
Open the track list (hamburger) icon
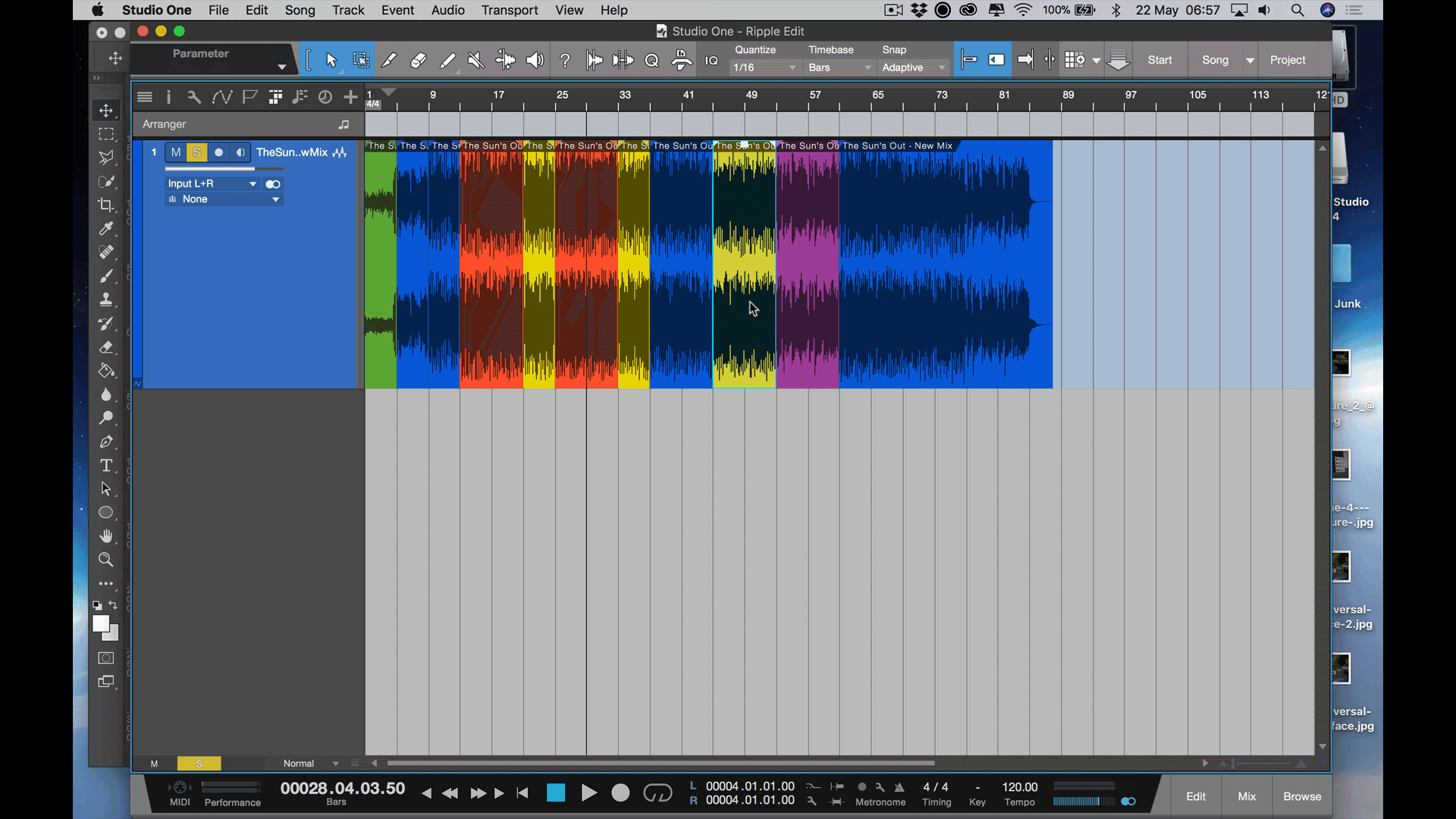(x=145, y=97)
